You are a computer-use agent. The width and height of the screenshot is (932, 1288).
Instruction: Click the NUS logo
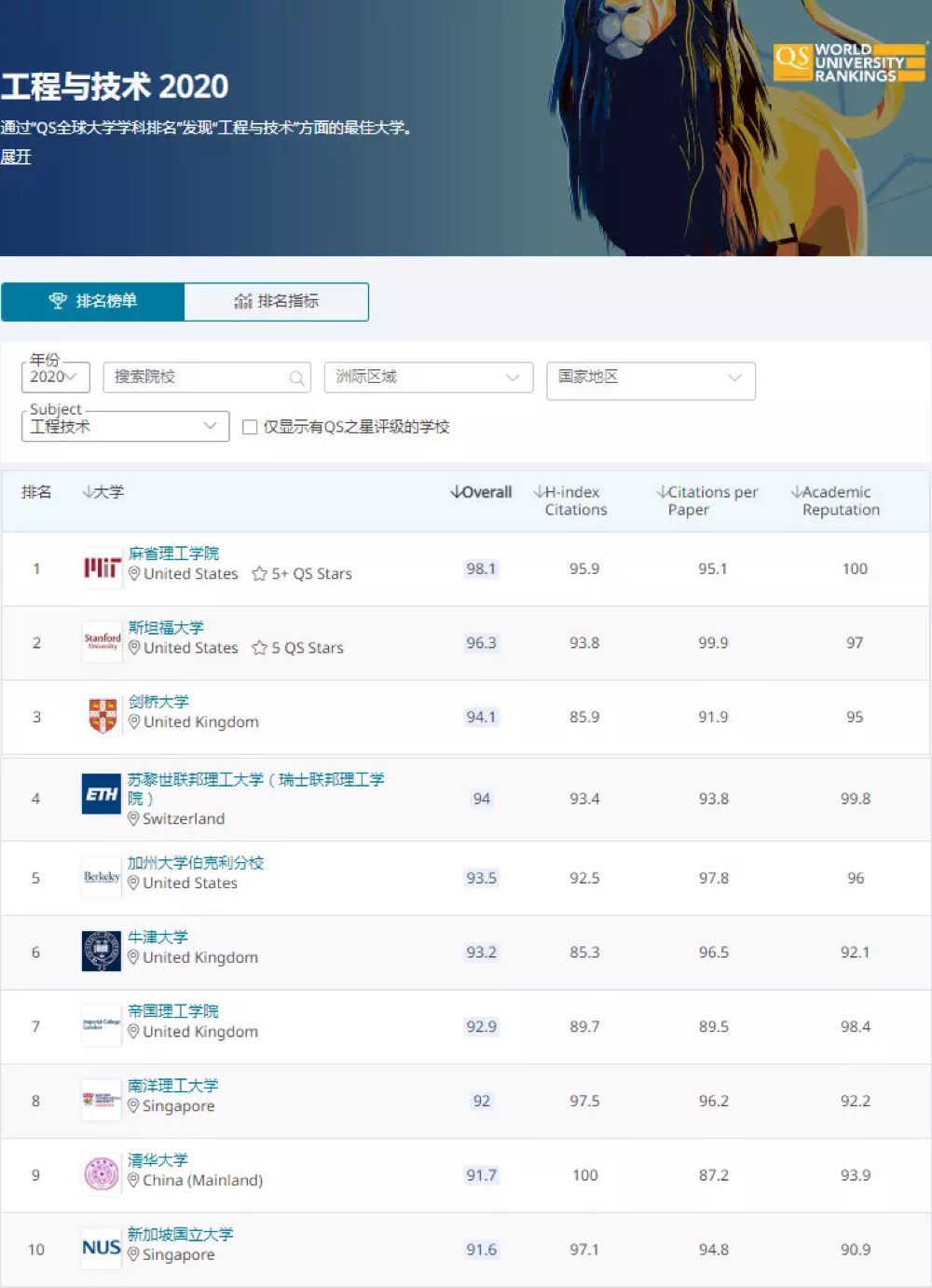pyautogui.click(x=102, y=1248)
